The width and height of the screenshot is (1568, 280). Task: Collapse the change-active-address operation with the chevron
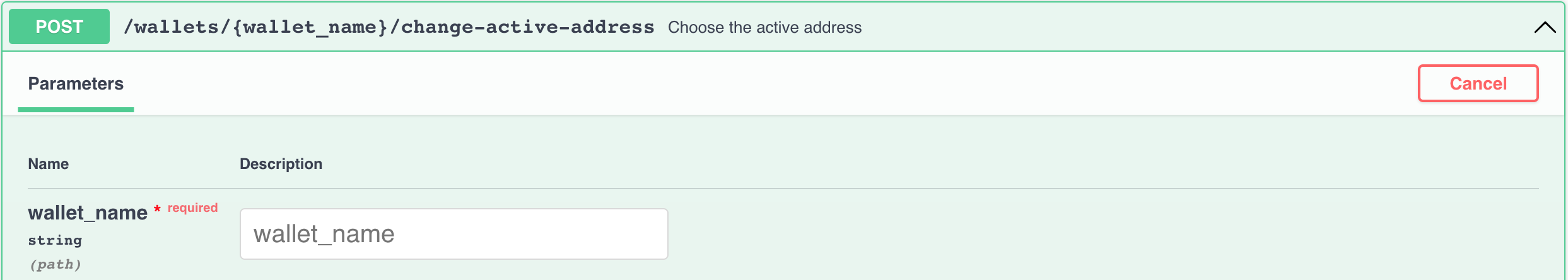point(1545,27)
